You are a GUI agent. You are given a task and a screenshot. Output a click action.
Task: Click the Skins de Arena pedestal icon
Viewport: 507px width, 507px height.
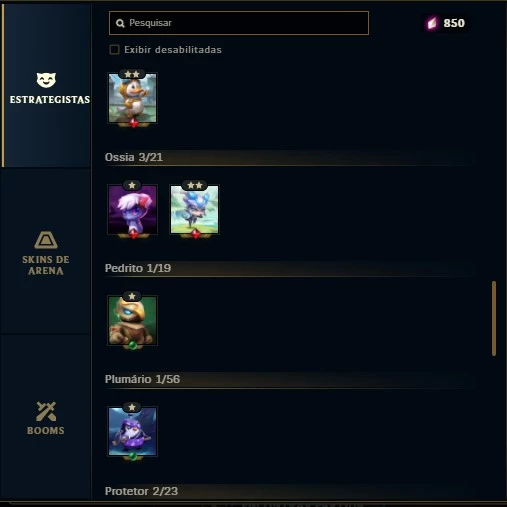[46, 240]
